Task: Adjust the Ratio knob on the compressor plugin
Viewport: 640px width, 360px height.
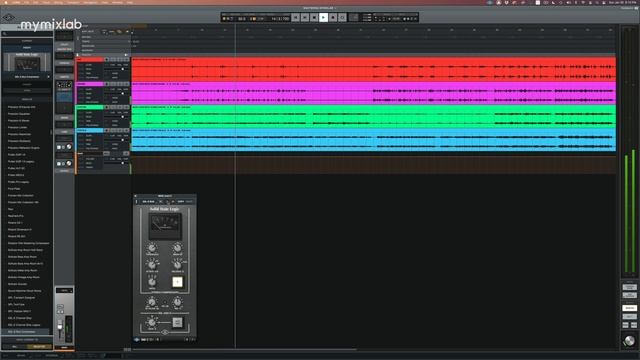Action: click(152, 282)
